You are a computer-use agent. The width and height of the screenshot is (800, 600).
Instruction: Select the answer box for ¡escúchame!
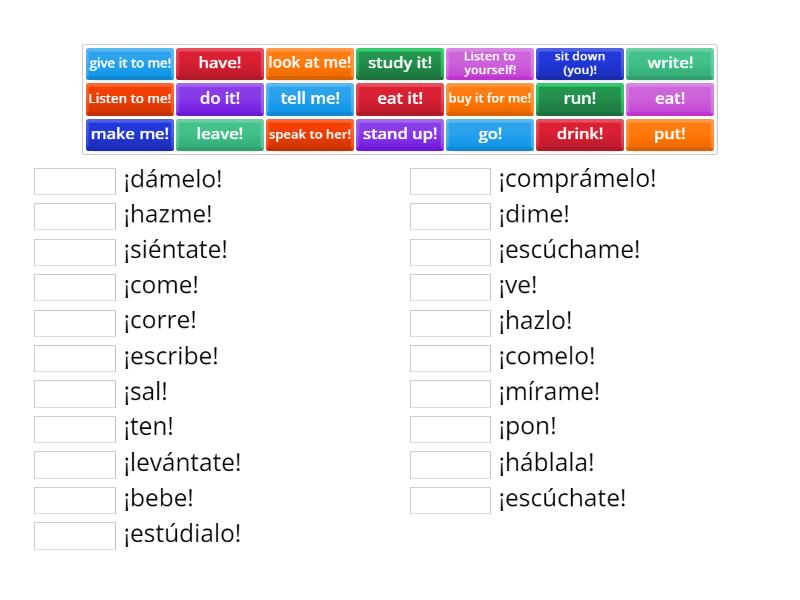click(x=450, y=252)
